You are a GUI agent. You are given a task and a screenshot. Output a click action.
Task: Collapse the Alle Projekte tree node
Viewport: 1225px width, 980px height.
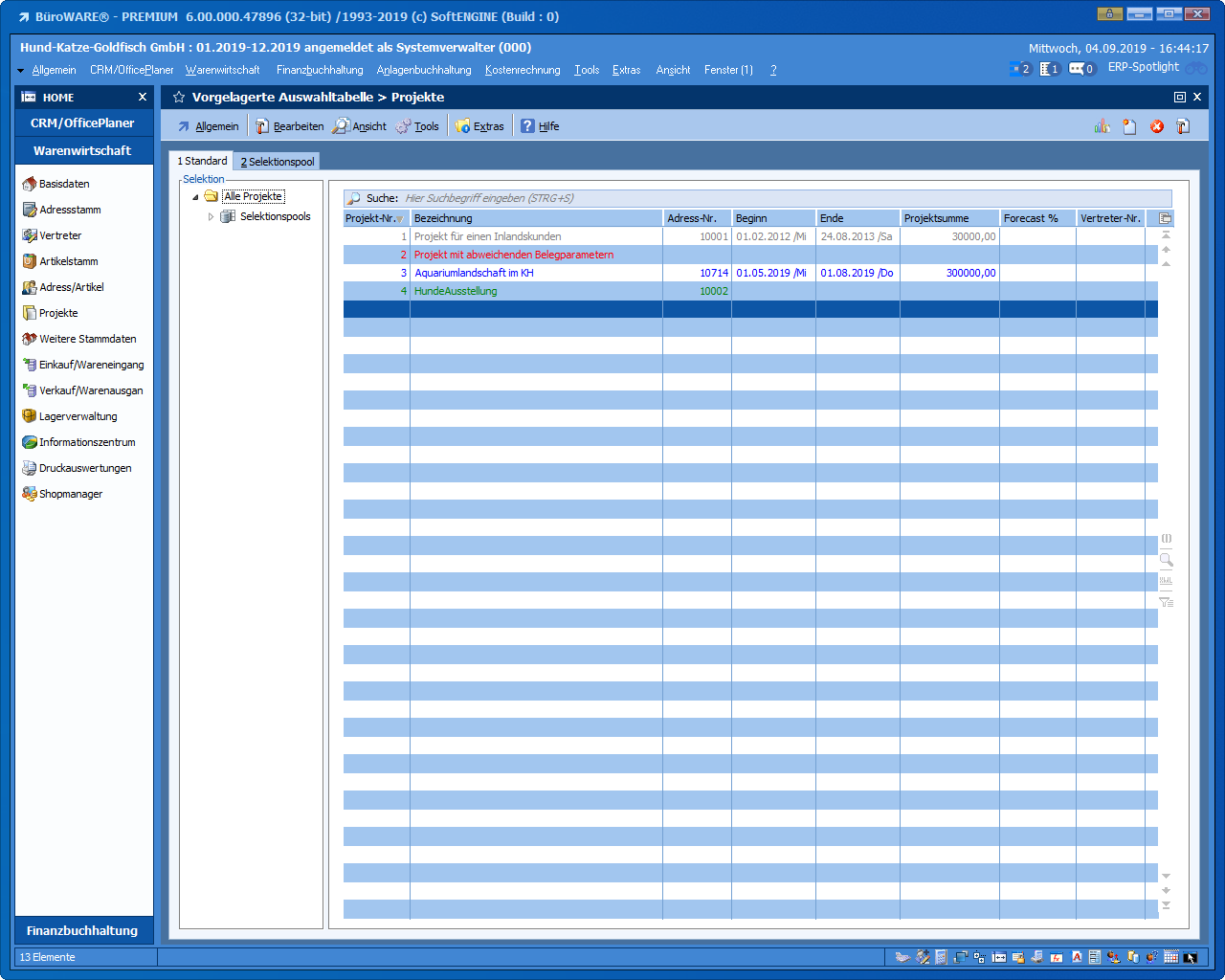tap(195, 197)
